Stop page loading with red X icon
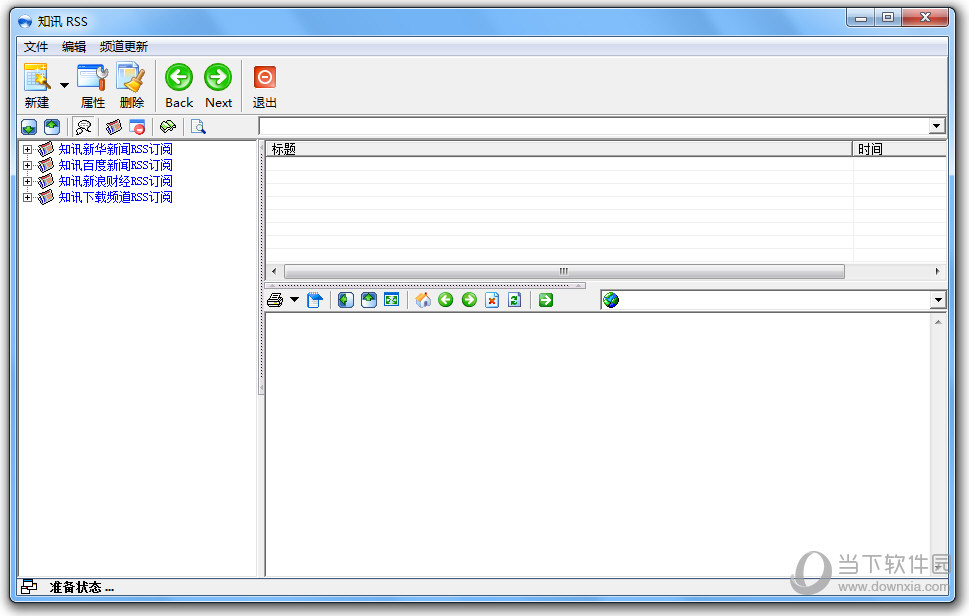The width and height of the screenshot is (969, 616). click(x=492, y=300)
